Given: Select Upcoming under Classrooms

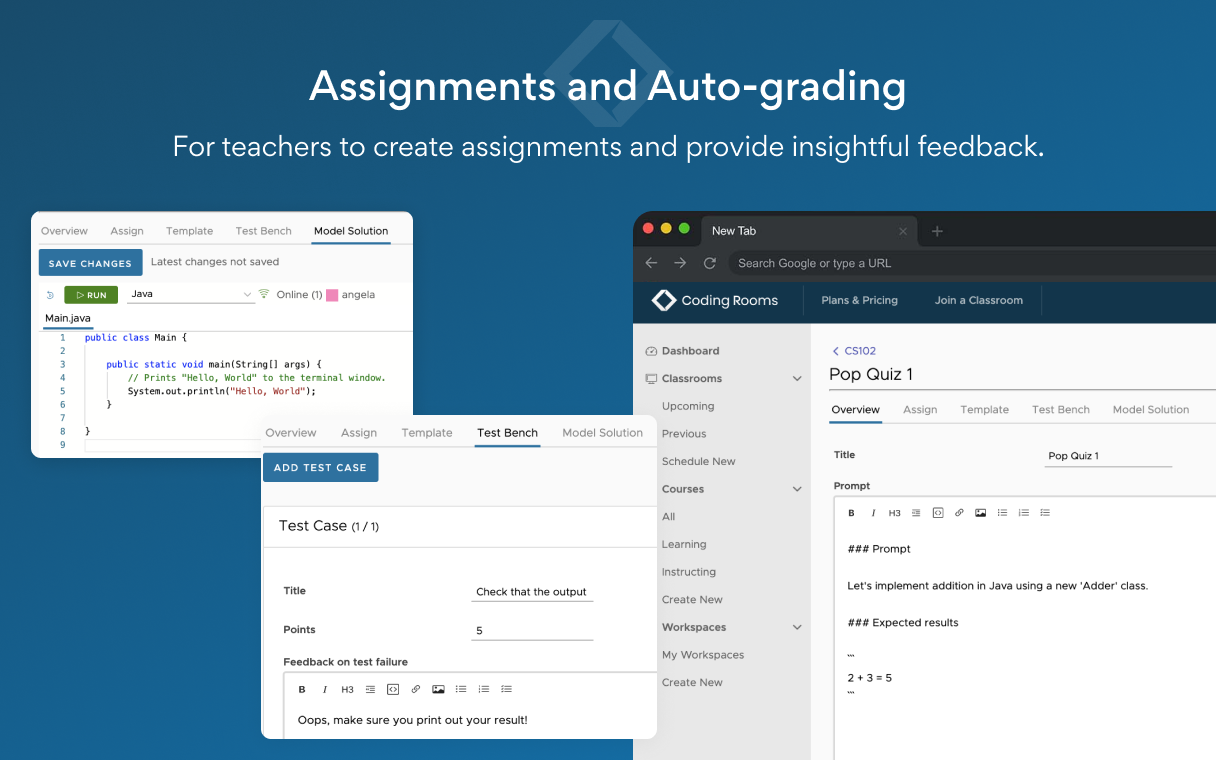Looking at the screenshot, I should click(x=688, y=406).
